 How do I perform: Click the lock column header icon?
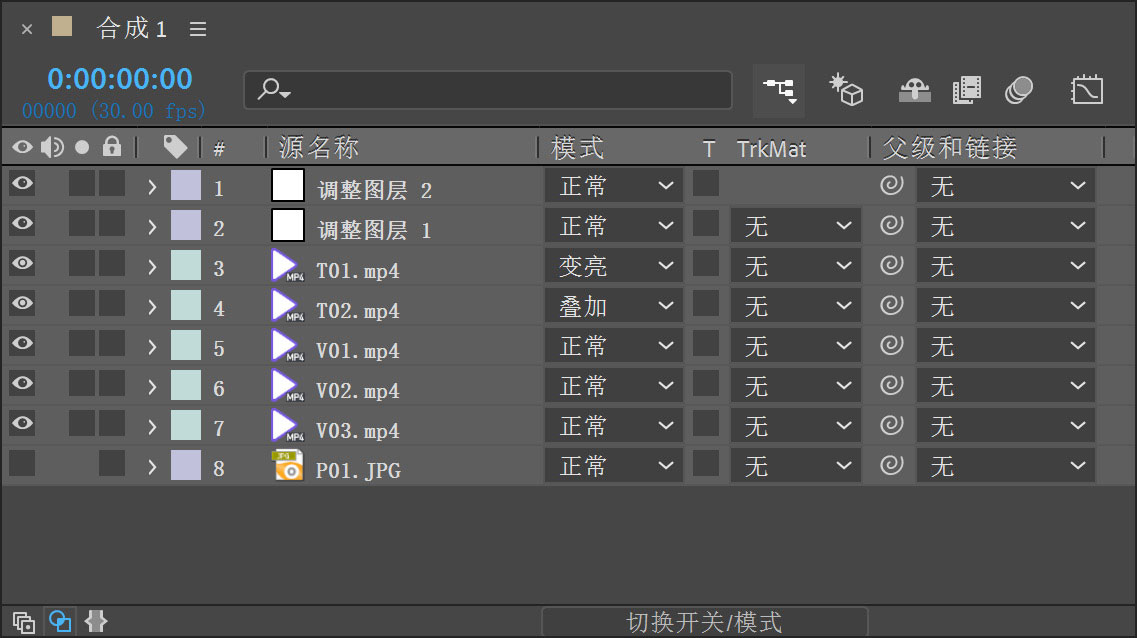112,146
